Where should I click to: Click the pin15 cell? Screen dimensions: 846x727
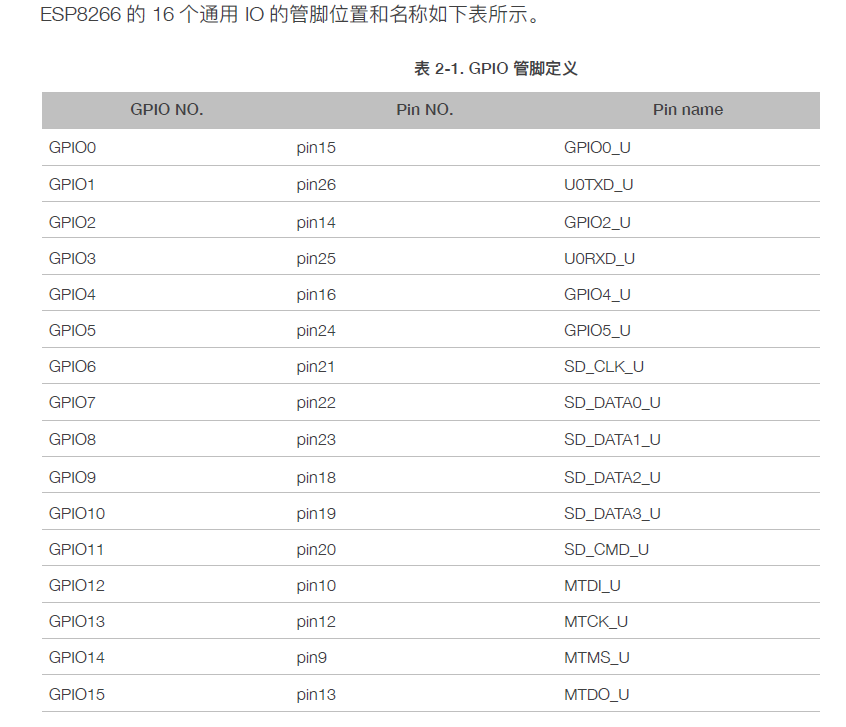coord(316,148)
